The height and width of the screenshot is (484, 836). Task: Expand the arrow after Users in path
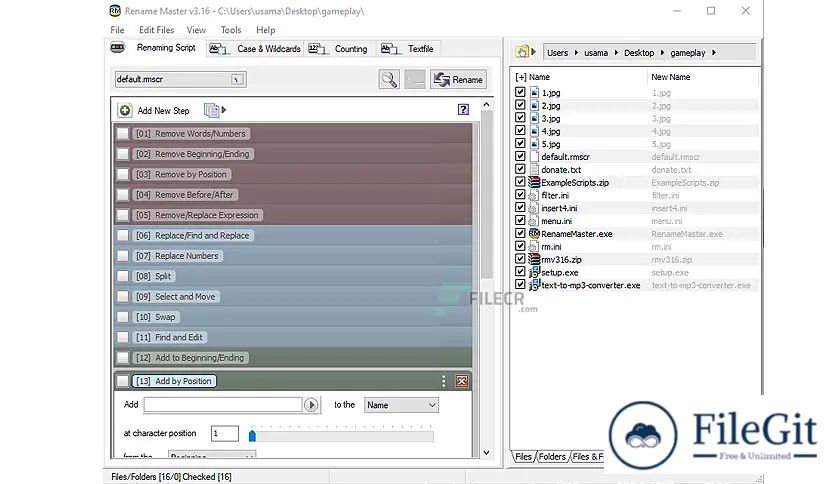click(x=576, y=52)
